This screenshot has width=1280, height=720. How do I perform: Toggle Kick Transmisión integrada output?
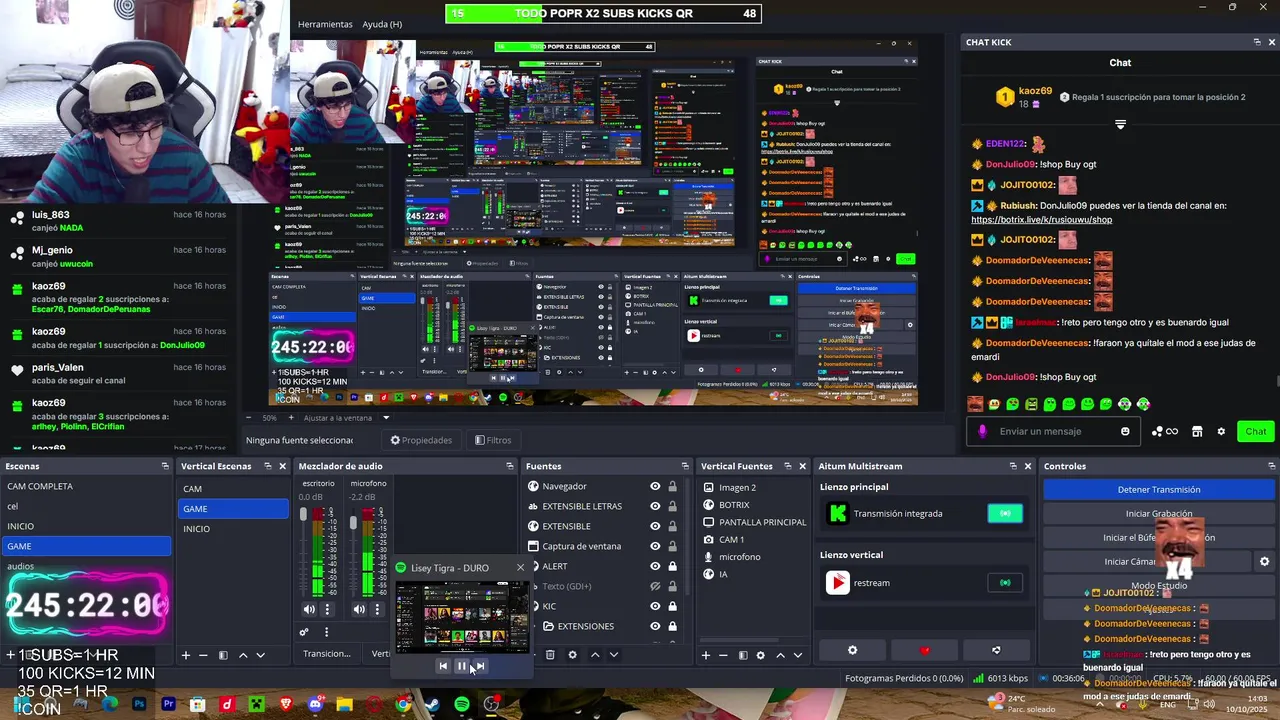pos(1005,513)
